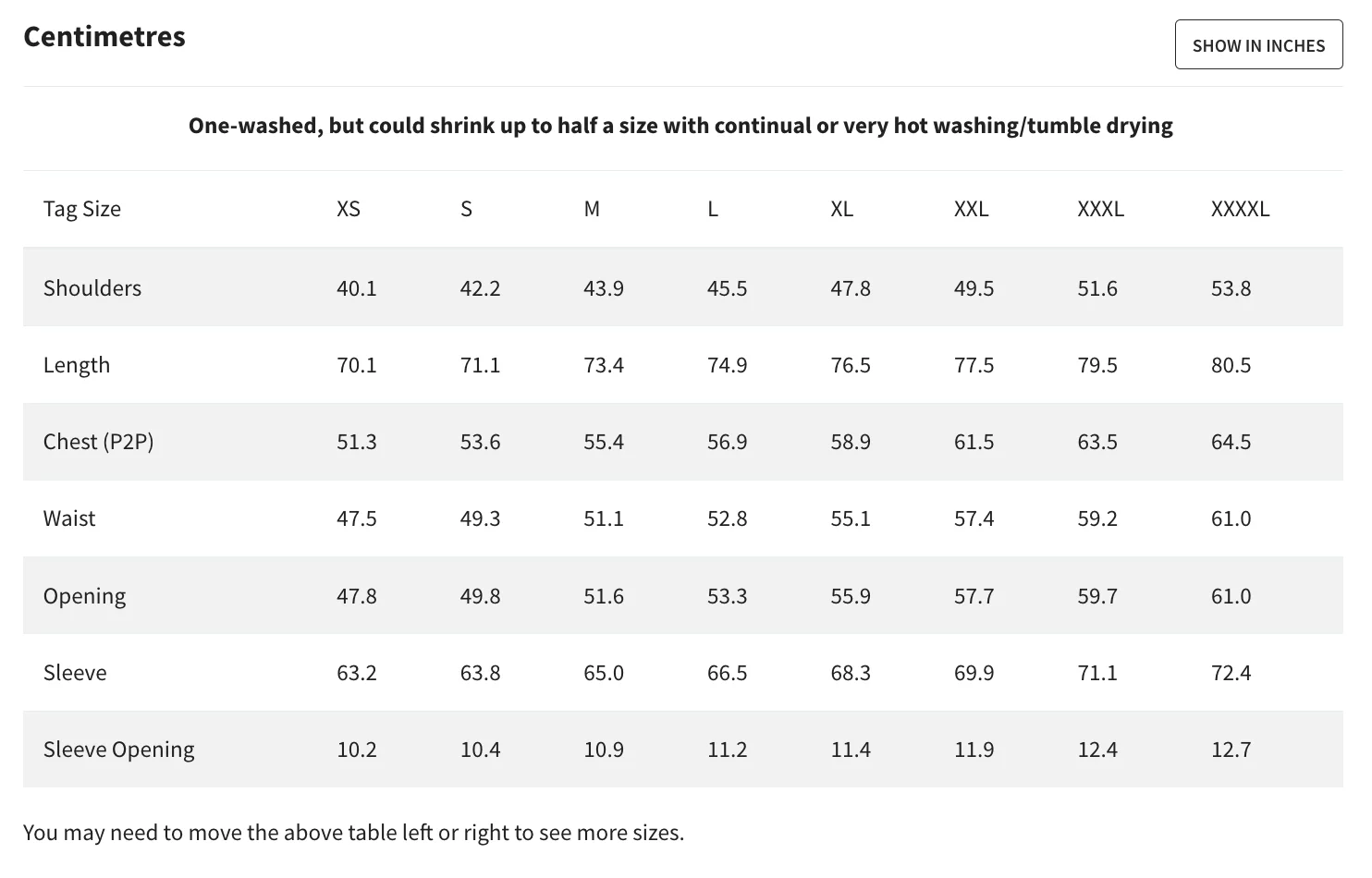Click the 61.5 Chest value for XXL

(x=974, y=442)
